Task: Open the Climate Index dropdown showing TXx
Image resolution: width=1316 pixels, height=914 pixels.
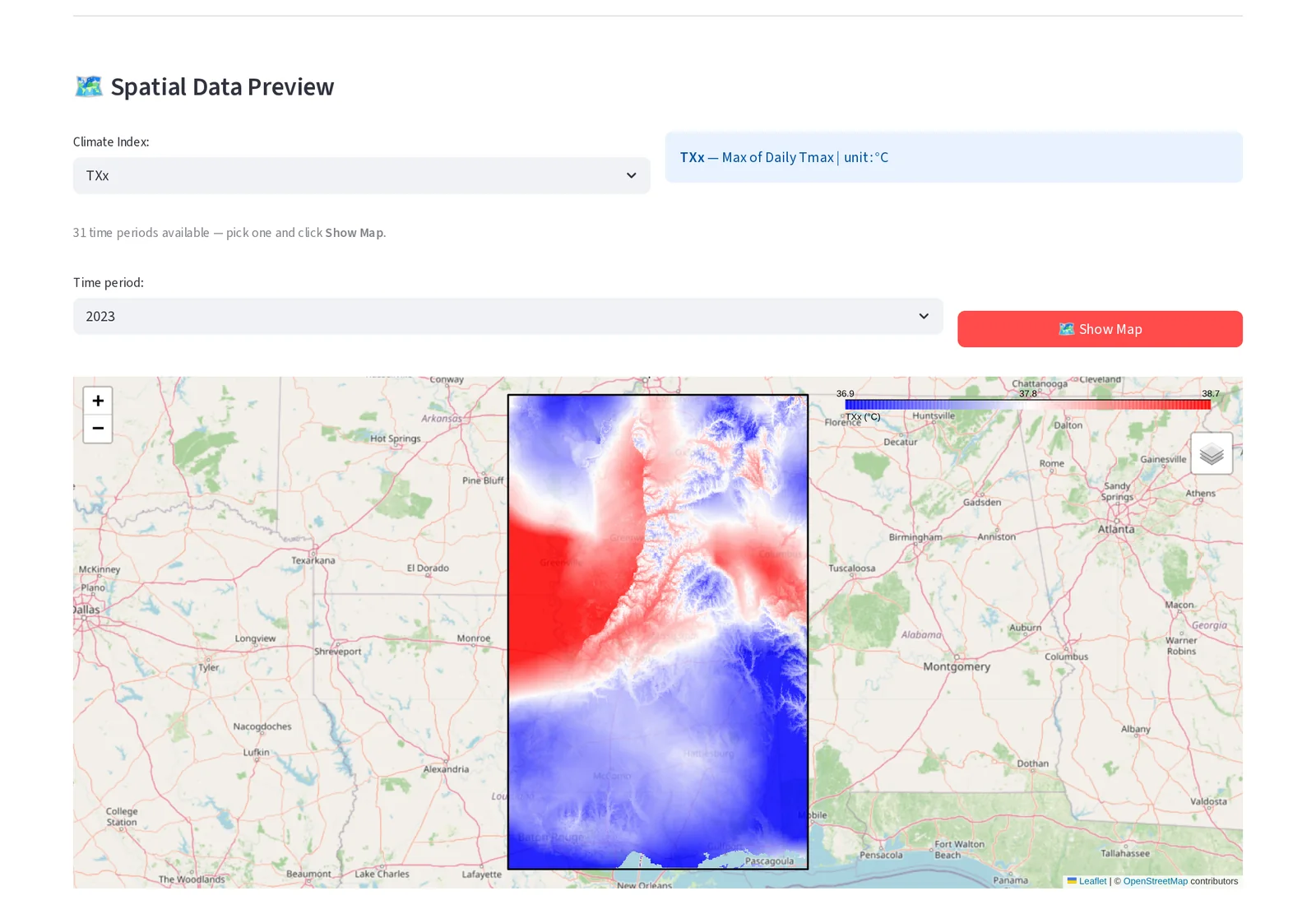Action: [361, 175]
